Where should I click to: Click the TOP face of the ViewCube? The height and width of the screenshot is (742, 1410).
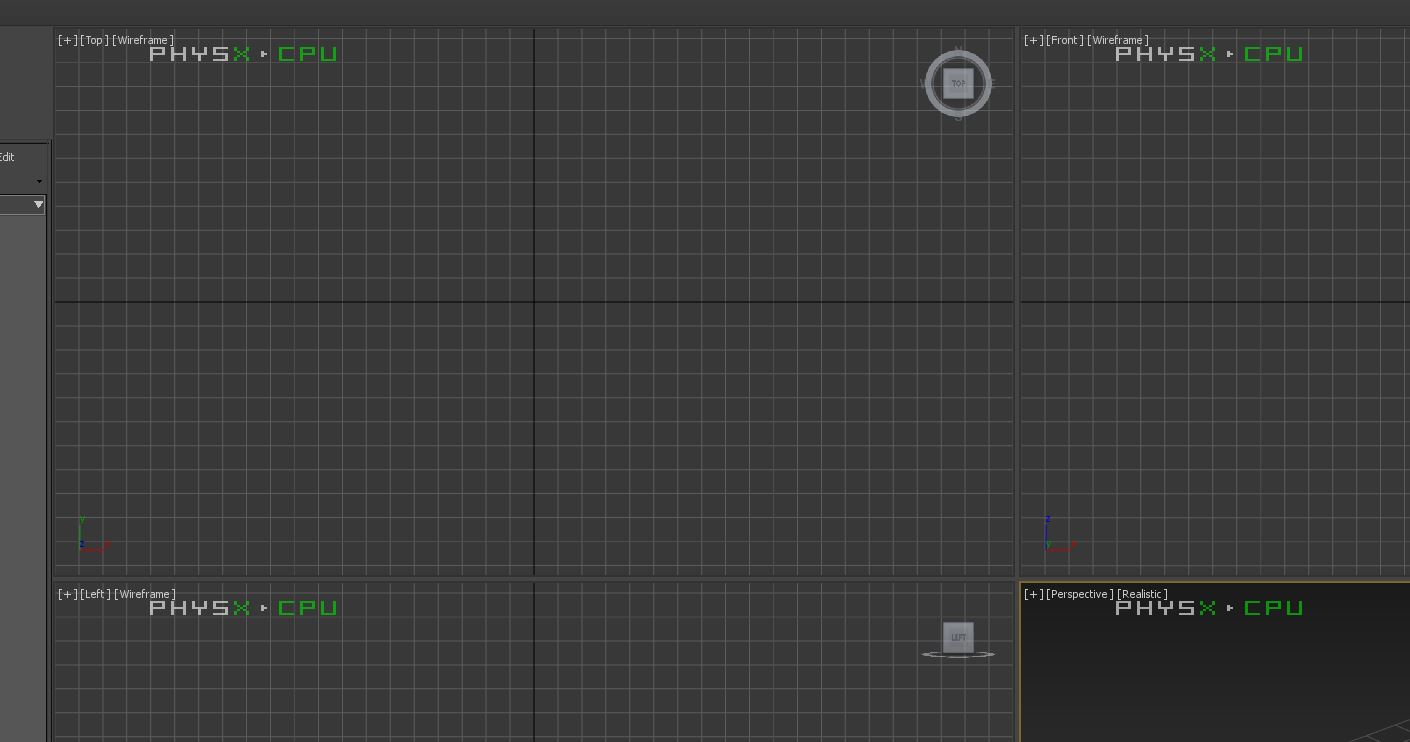[958, 84]
